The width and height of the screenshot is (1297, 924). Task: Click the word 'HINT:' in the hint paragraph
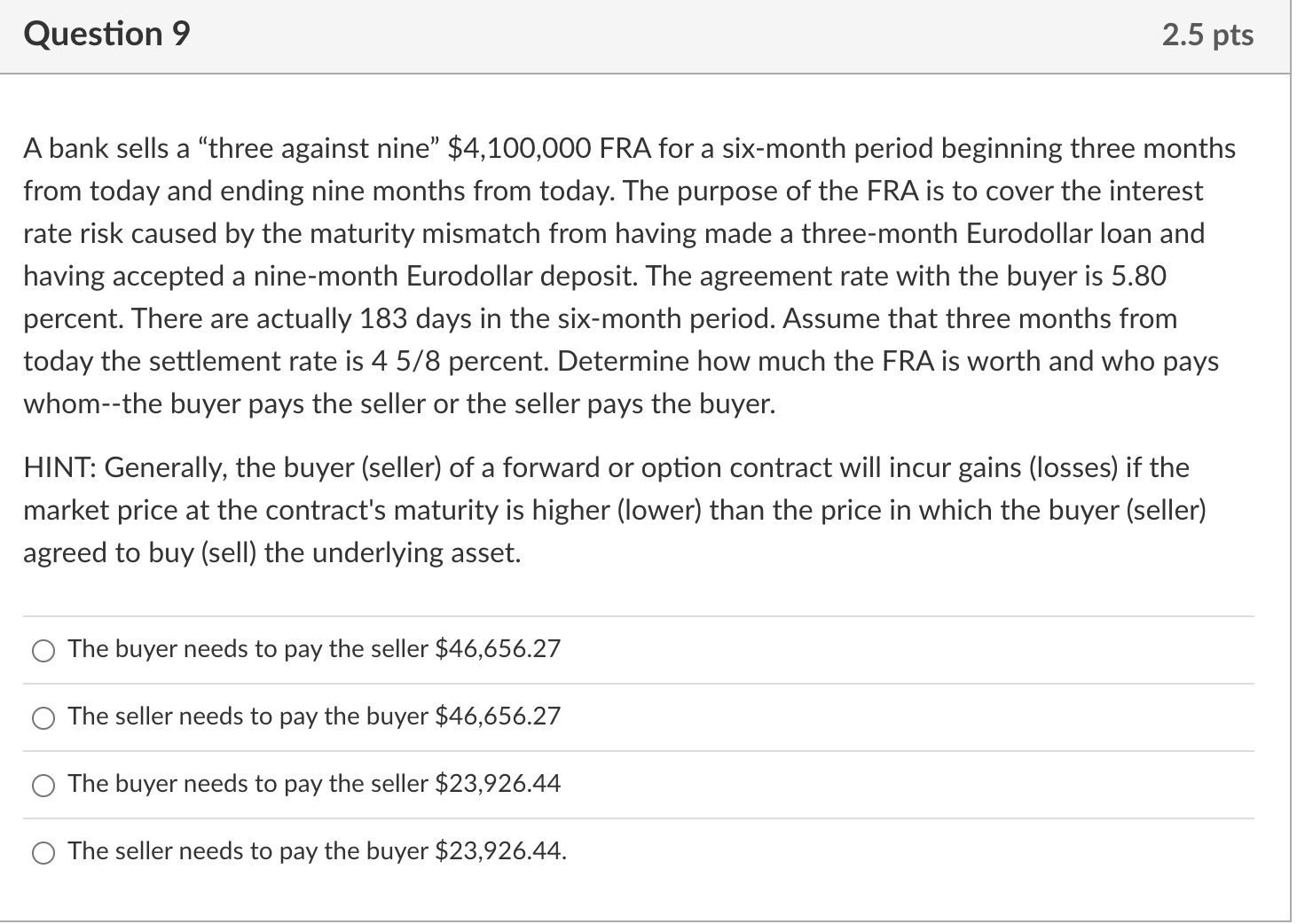click(59, 467)
